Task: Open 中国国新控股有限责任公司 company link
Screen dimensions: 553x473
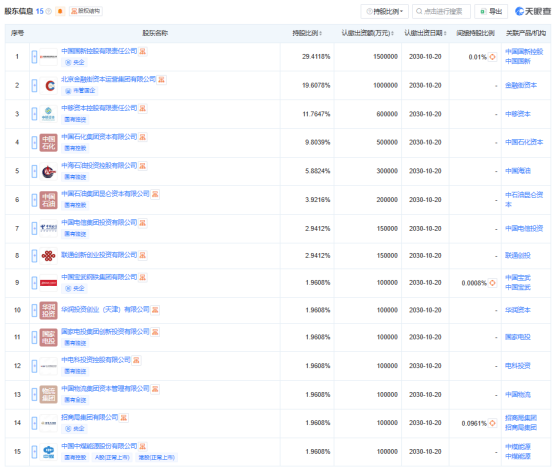Action: click(99, 51)
